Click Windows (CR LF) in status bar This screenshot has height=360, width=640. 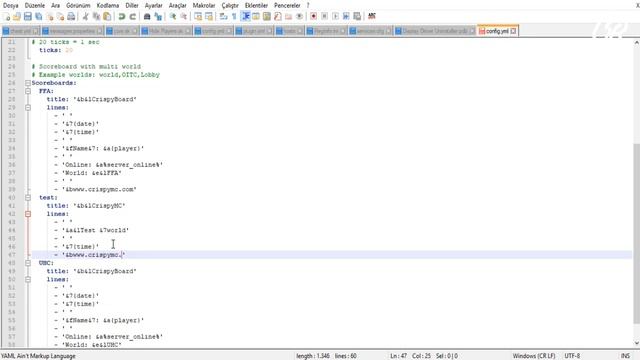[534, 356]
